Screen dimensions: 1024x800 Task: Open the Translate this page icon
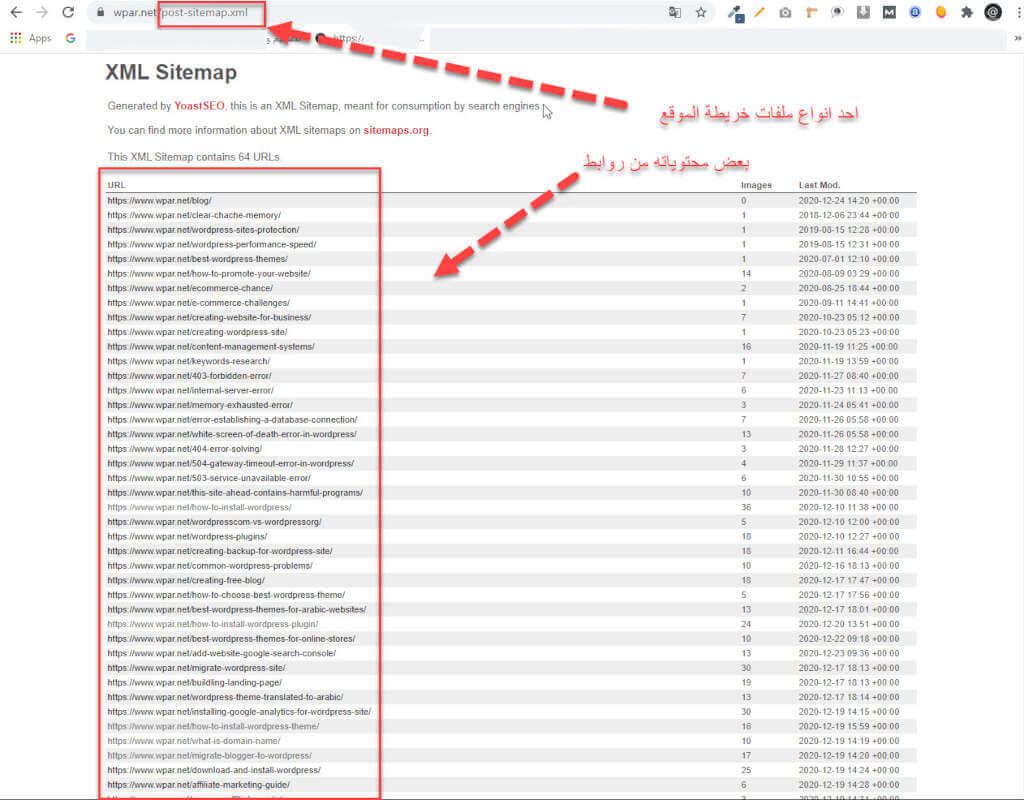point(675,12)
